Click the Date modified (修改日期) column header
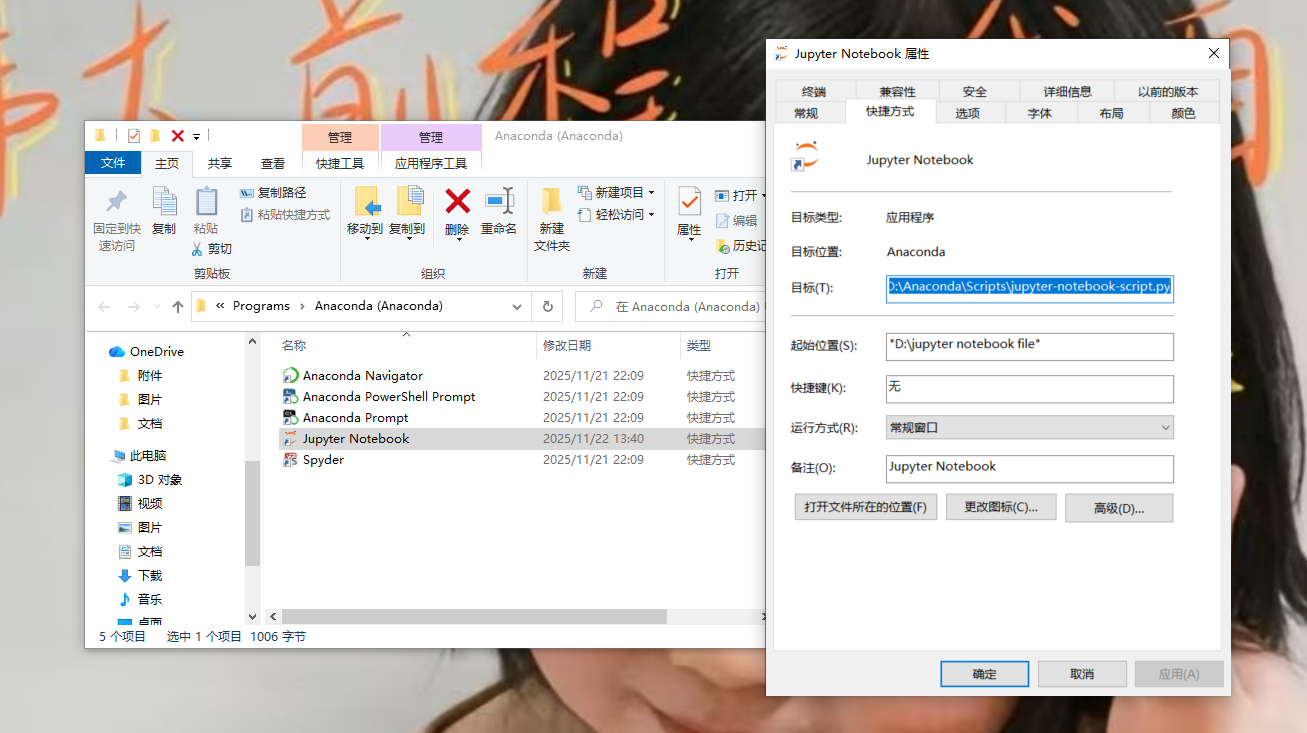Viewport: 1307px width, 733px height. 567,345
